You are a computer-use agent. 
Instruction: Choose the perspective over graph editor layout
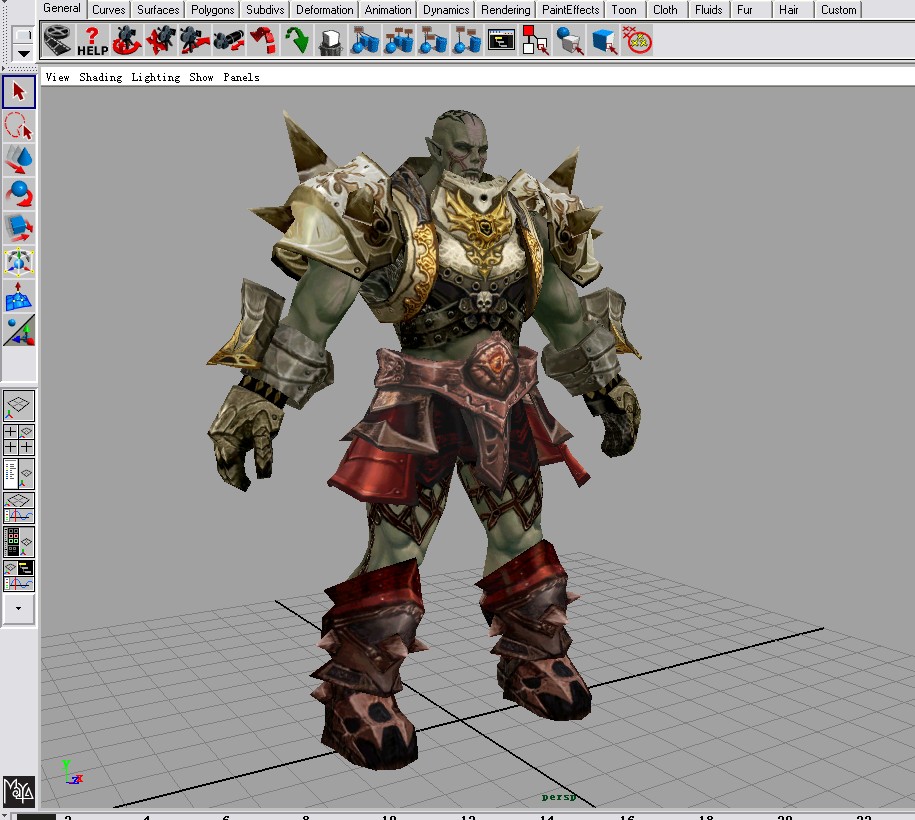(x=19, y=508)
